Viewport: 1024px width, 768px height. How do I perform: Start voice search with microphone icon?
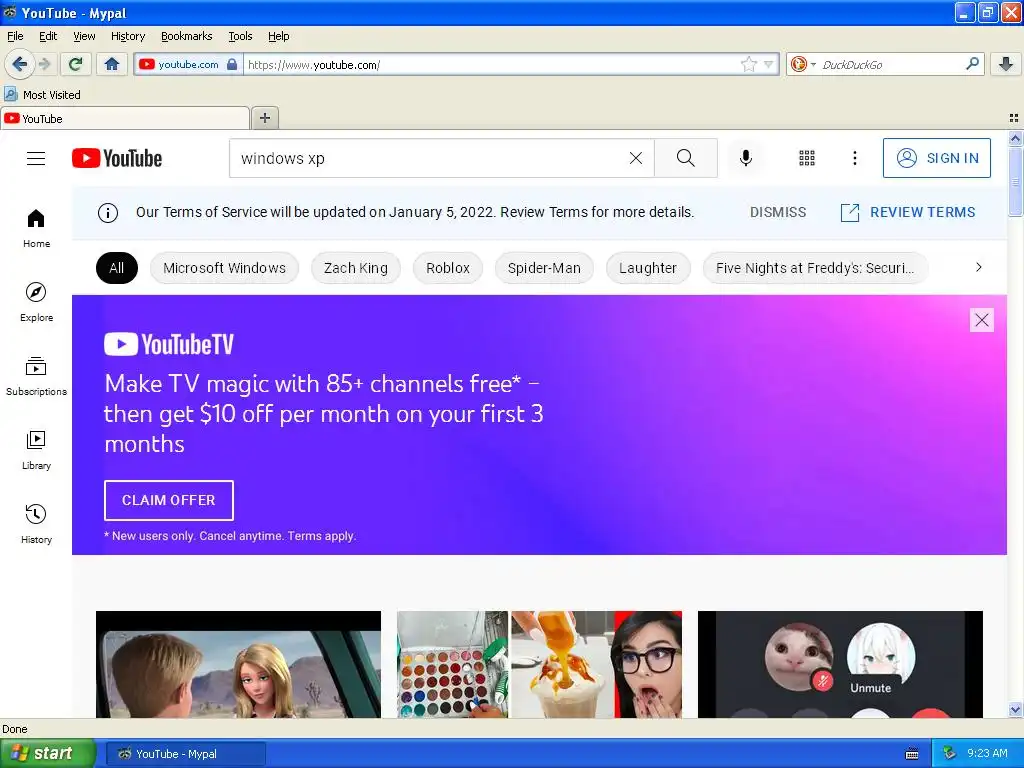coord(746,158)
